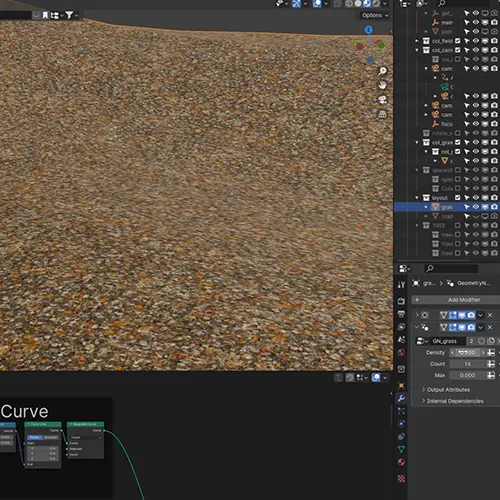This screenshot has height=500, width=500.
Task: Click the pan view hand gizmo
Action: [x=382, y=85]
